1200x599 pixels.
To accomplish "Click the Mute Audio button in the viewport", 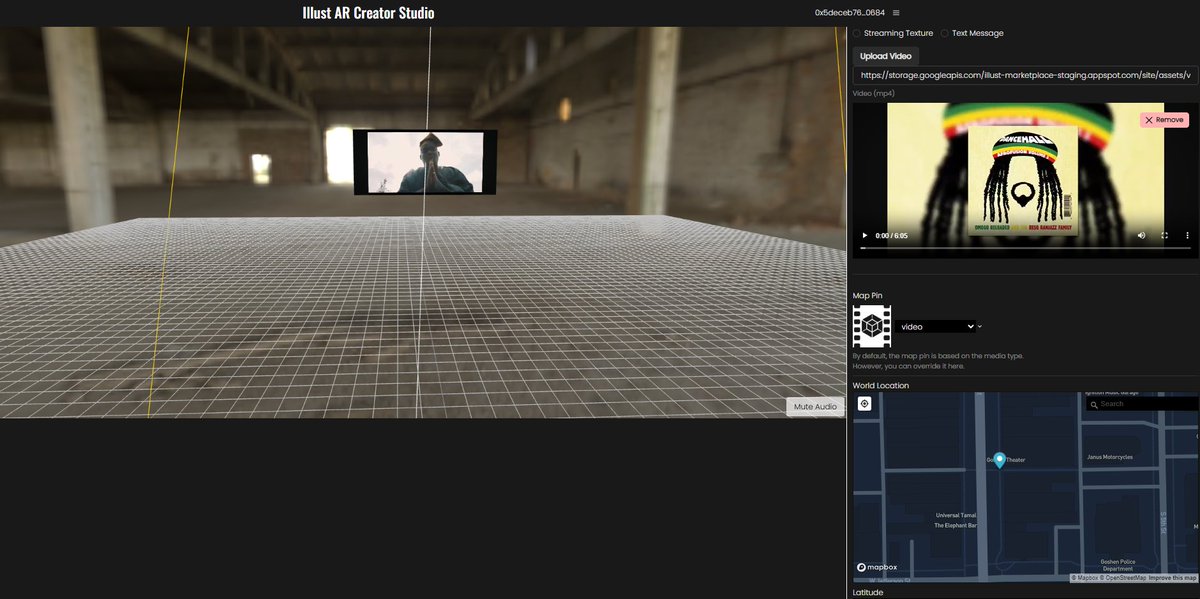I will (815, 406).
